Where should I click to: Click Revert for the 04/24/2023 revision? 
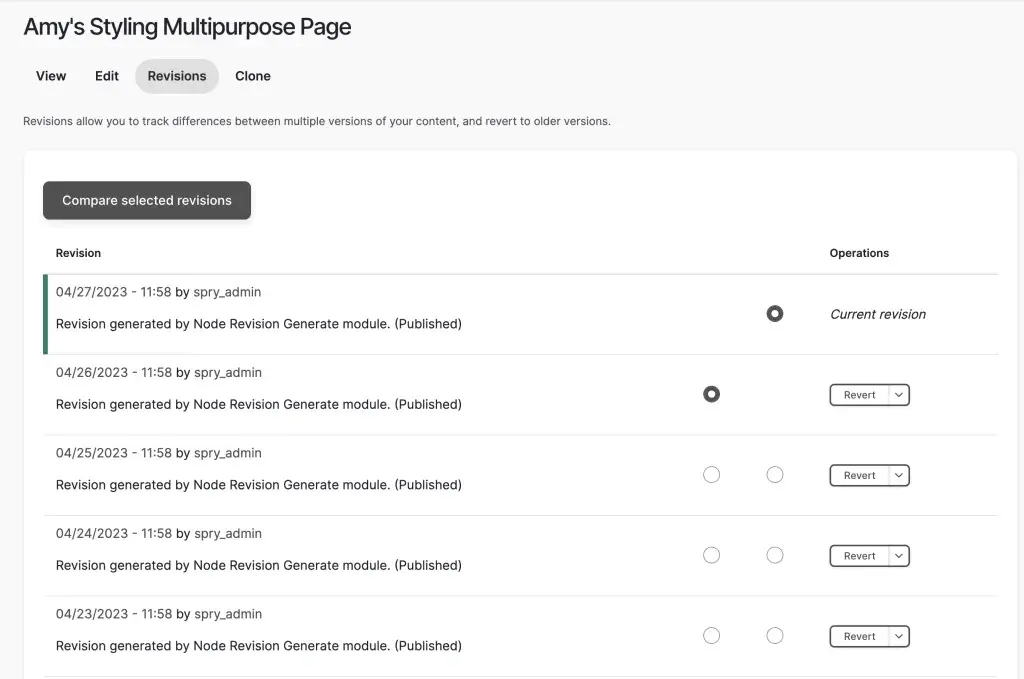tap(859, 556)
